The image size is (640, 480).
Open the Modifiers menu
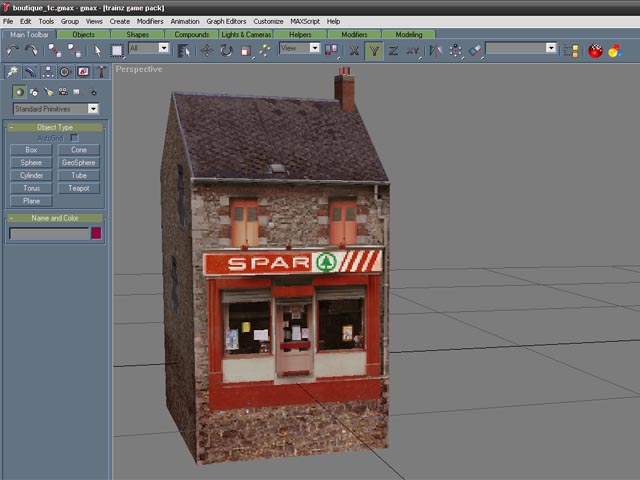point(150,21)
